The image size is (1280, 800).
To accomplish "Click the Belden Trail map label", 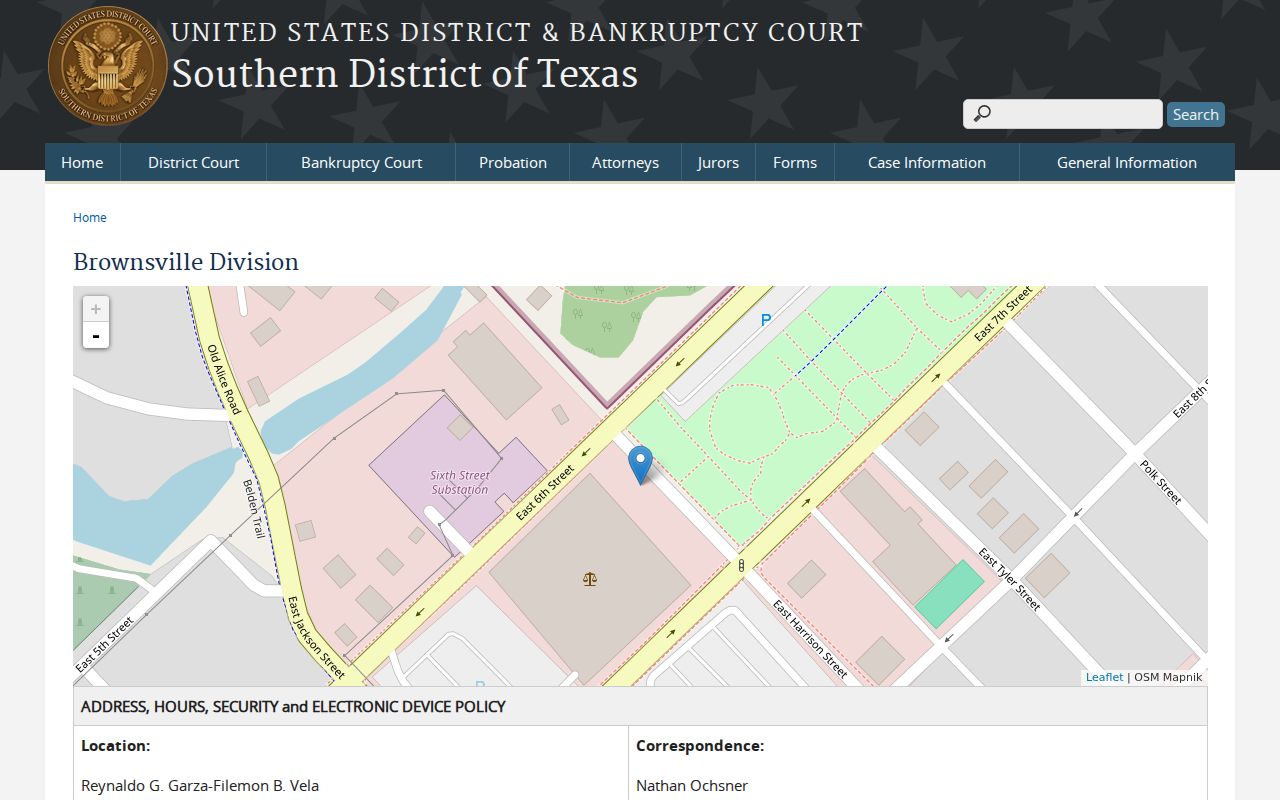I will point(254,509).
